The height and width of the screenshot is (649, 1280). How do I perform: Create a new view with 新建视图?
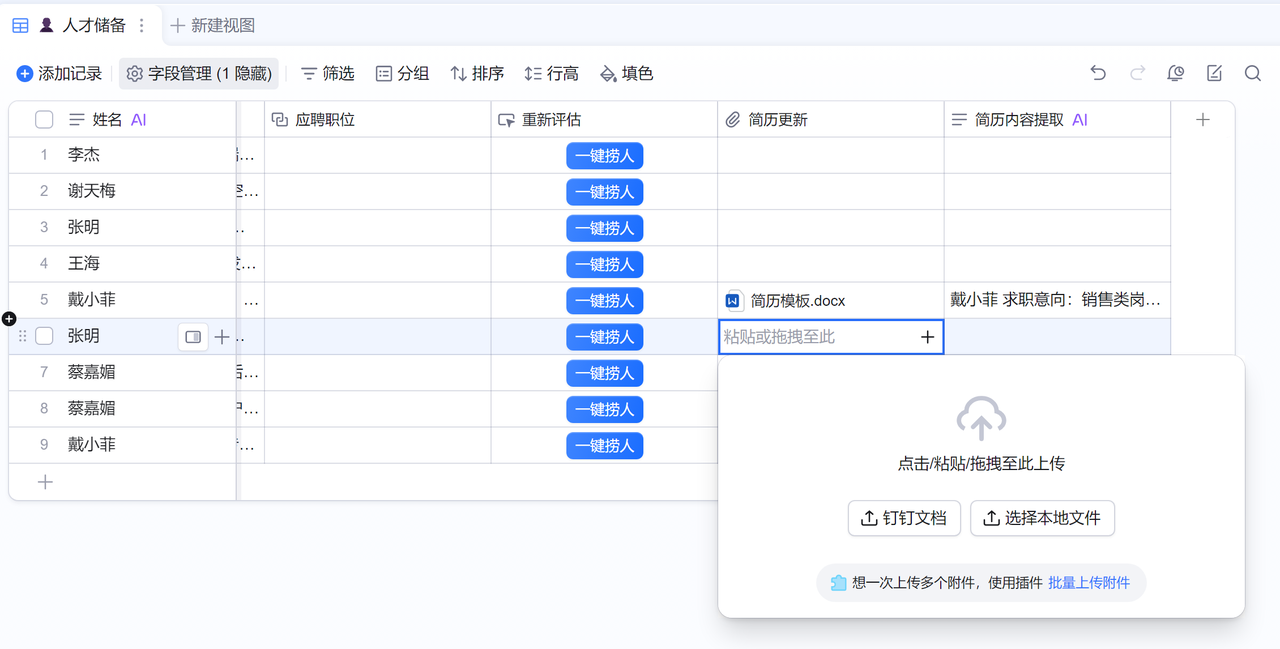(x=213, y=25)
